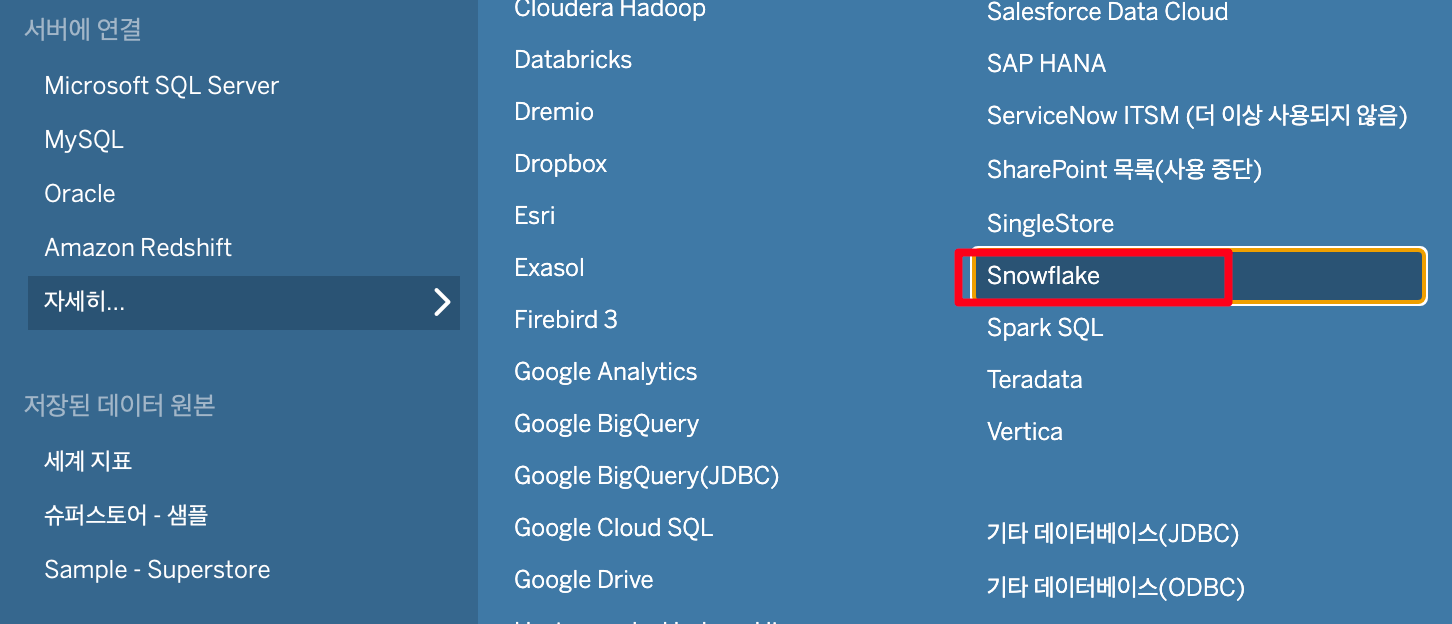Choose Dremio connector
The width and height of the screenshot is (1452, 624).
(x=554, y=112)
